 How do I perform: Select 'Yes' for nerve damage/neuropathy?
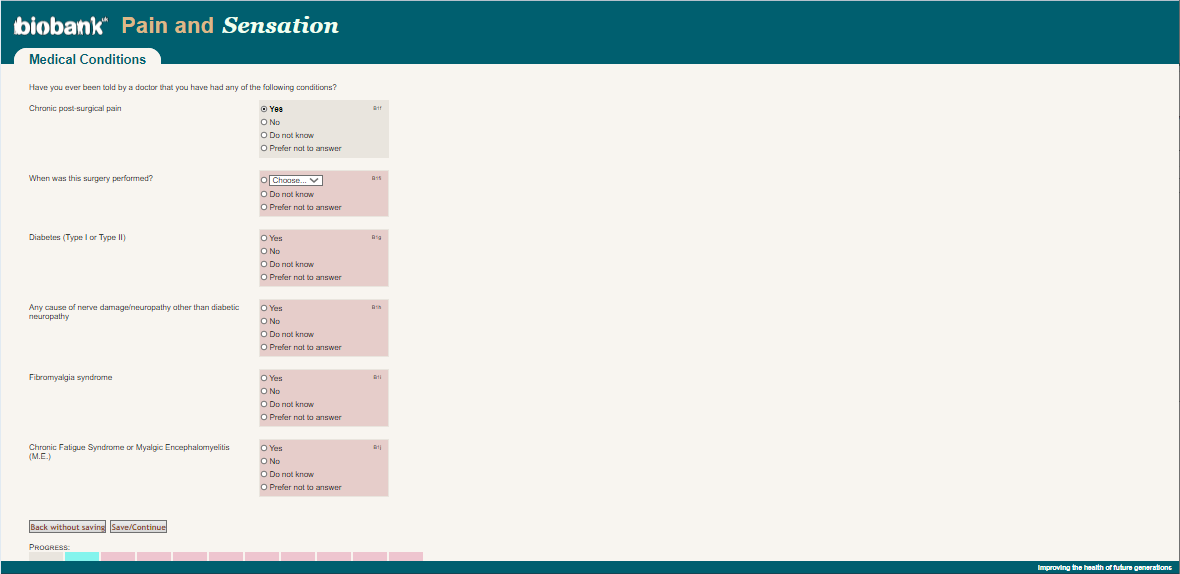264,308
